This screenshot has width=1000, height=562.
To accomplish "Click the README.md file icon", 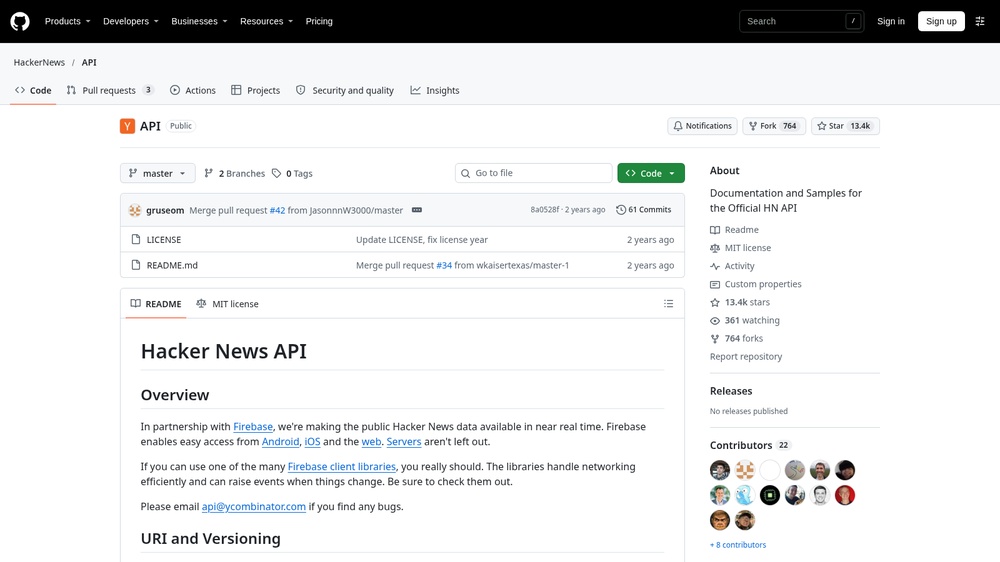I will click(135, 265).
